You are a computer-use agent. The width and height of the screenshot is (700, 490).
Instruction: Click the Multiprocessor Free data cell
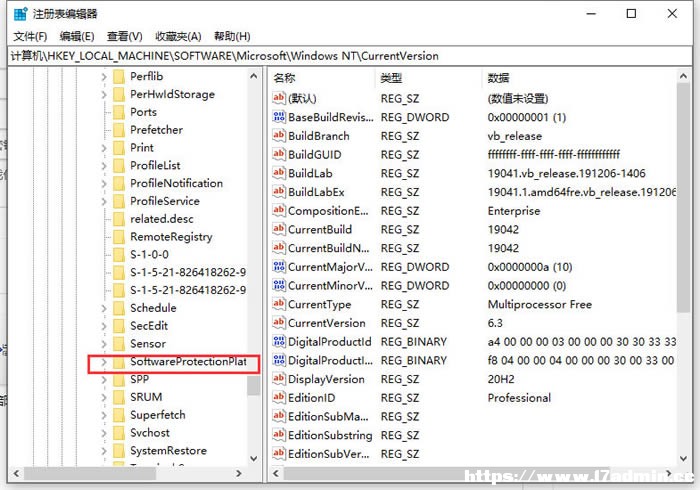[x=540, y=305]
